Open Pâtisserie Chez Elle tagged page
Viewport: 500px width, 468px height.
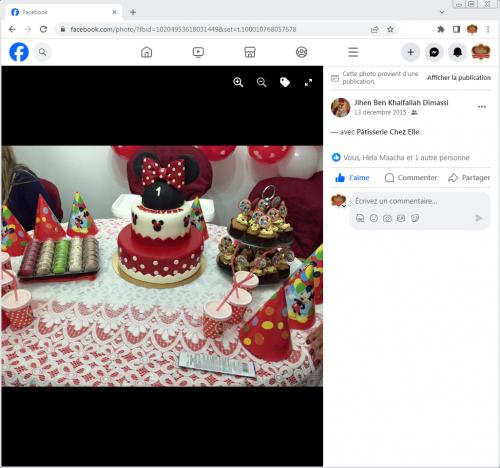(x=388, y=132)
